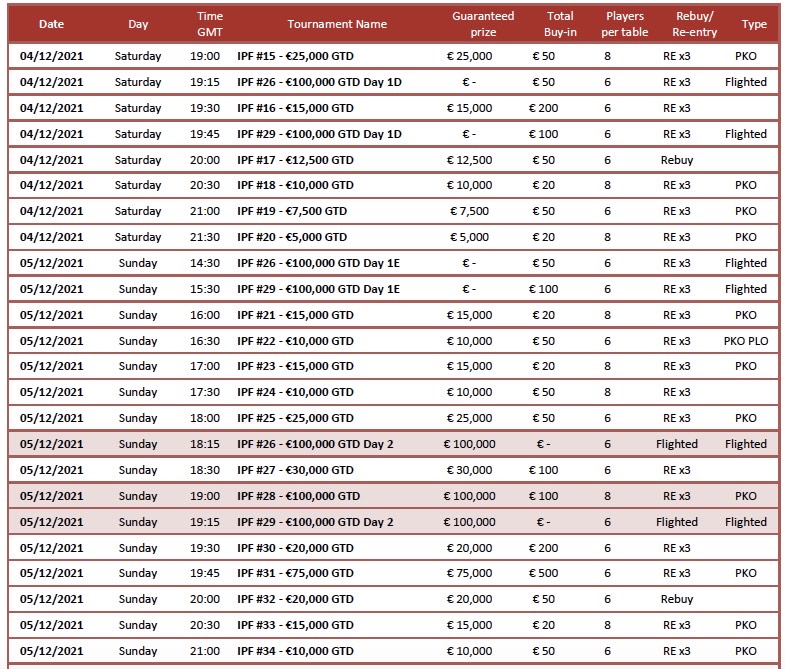The height and width of the screenshot is (669, 785).
Task: Select tournament IPF #32 - €20,000 GTD
Action: pos(295,600)
